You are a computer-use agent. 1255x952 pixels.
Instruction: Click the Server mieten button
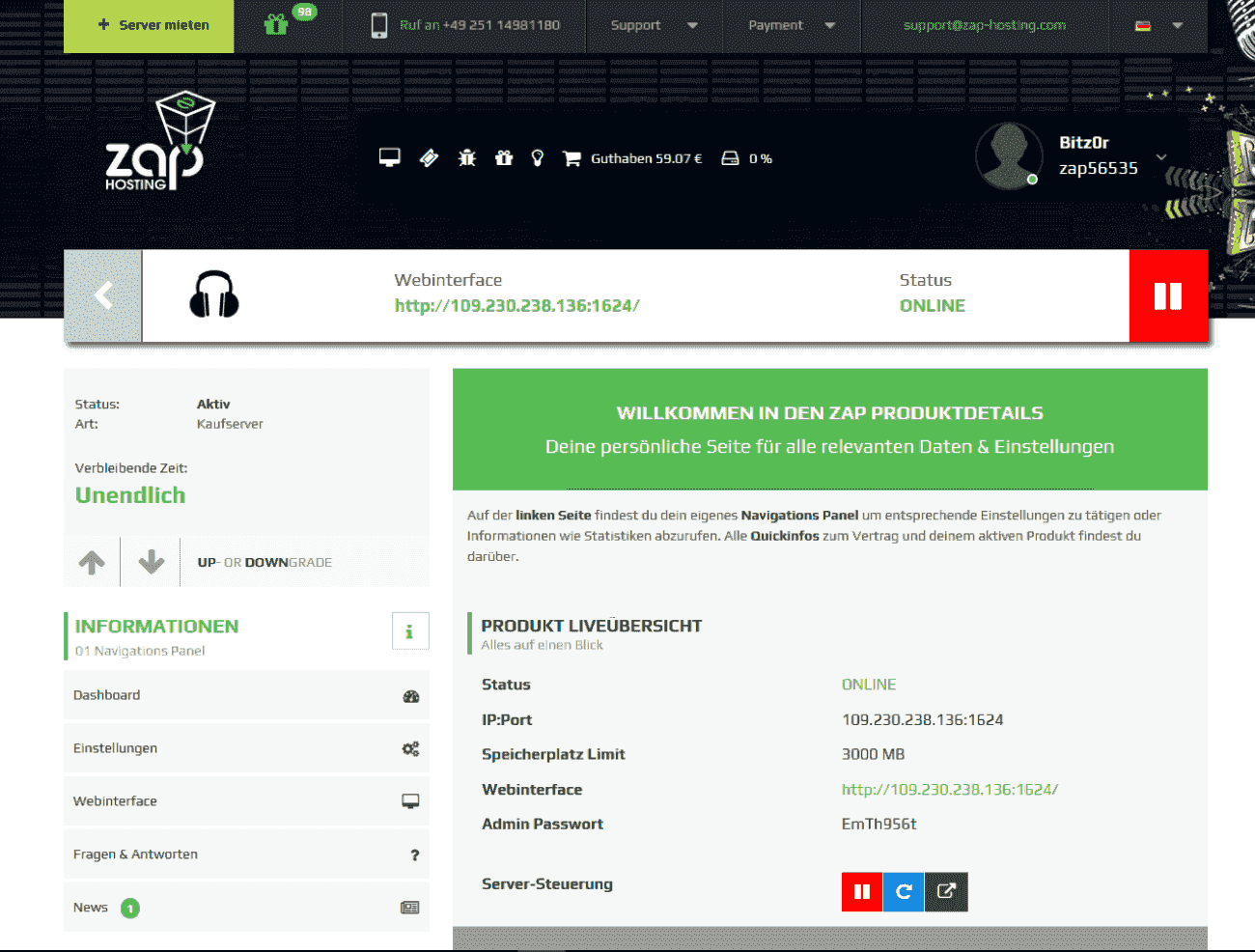(149, 25)
